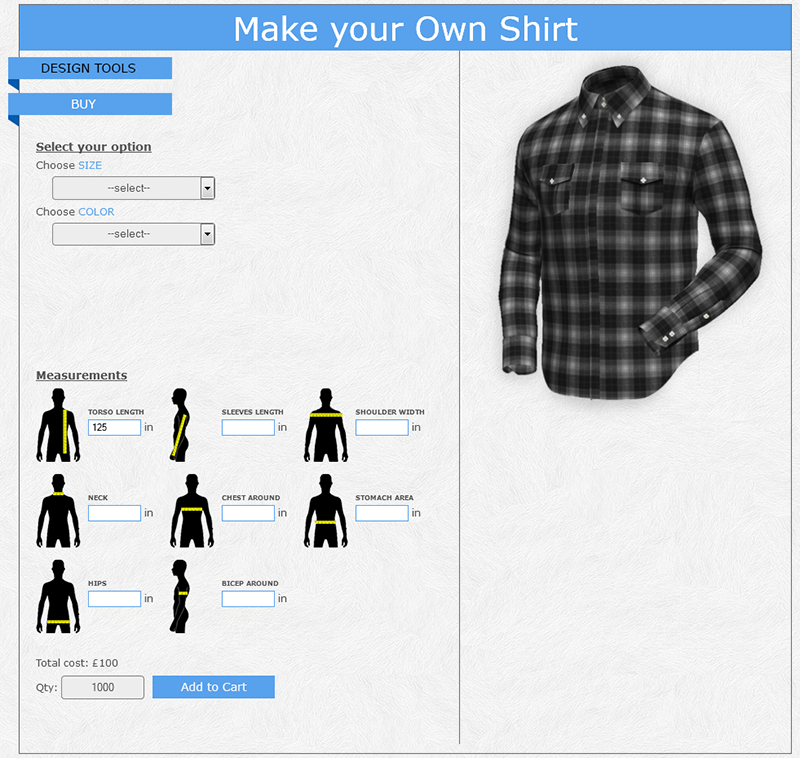The image size is (800, 758).
Task: Click the TORSO LENGTH label
Action: pos(116,412)
